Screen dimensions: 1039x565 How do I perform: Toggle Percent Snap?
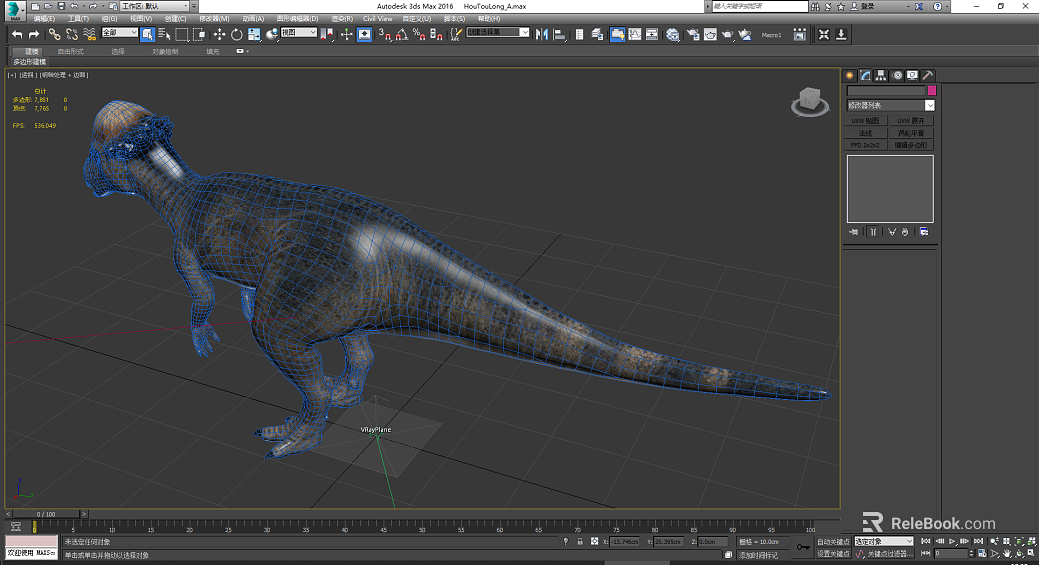coord(419,34)
